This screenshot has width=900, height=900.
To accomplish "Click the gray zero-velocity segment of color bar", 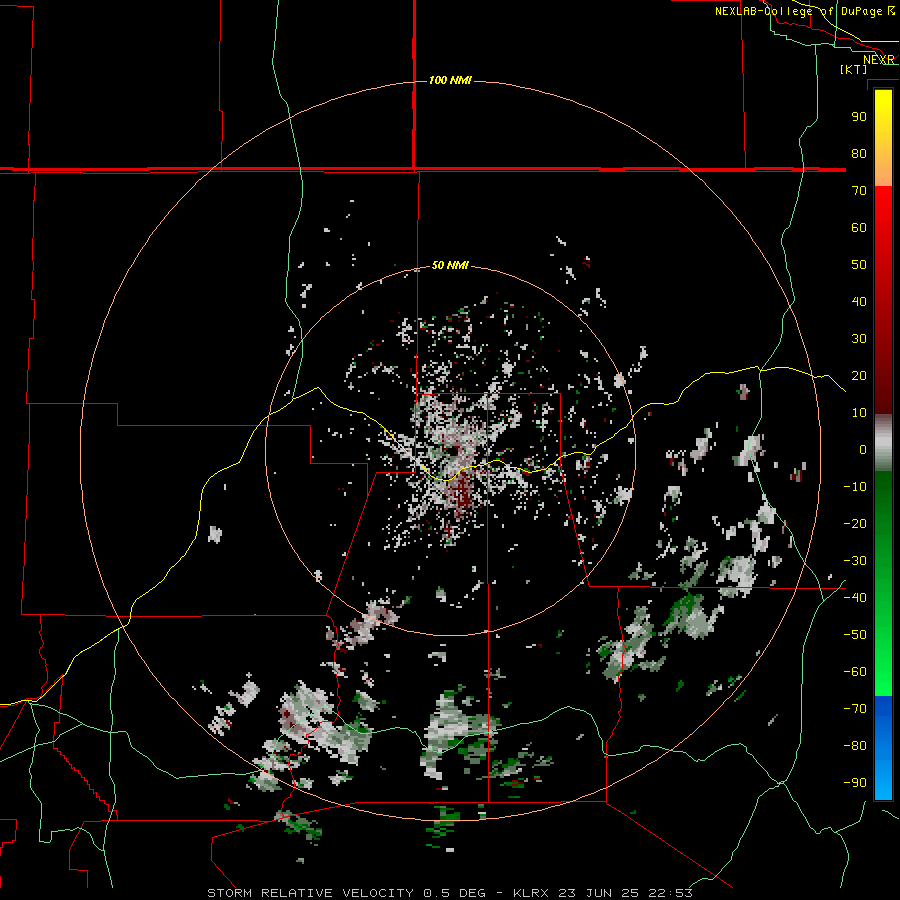I will point(883,443).
